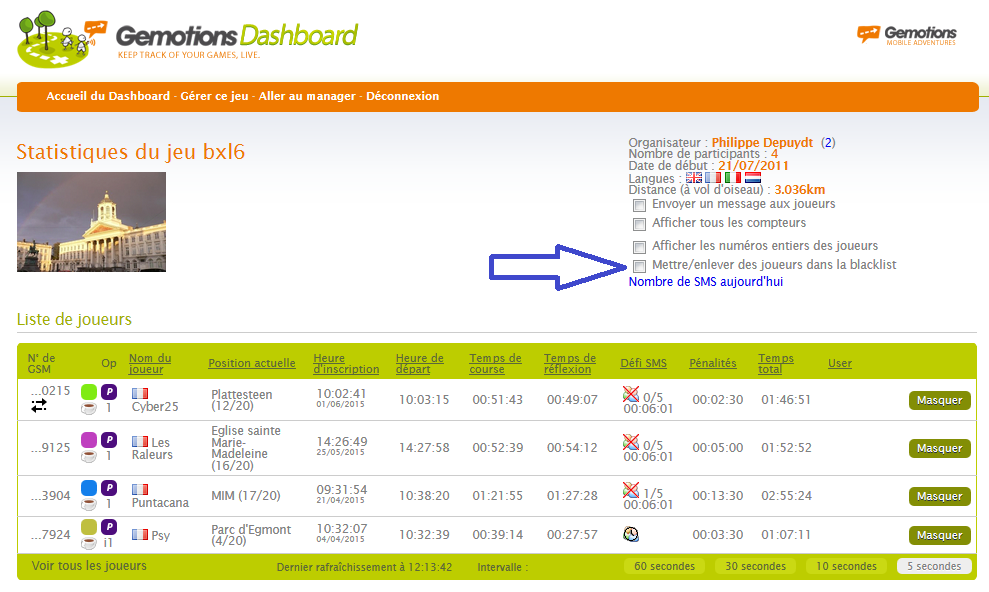Set refresh interval to 60 secondes
This screenshot has height=592, width=989.
[664, 566]
